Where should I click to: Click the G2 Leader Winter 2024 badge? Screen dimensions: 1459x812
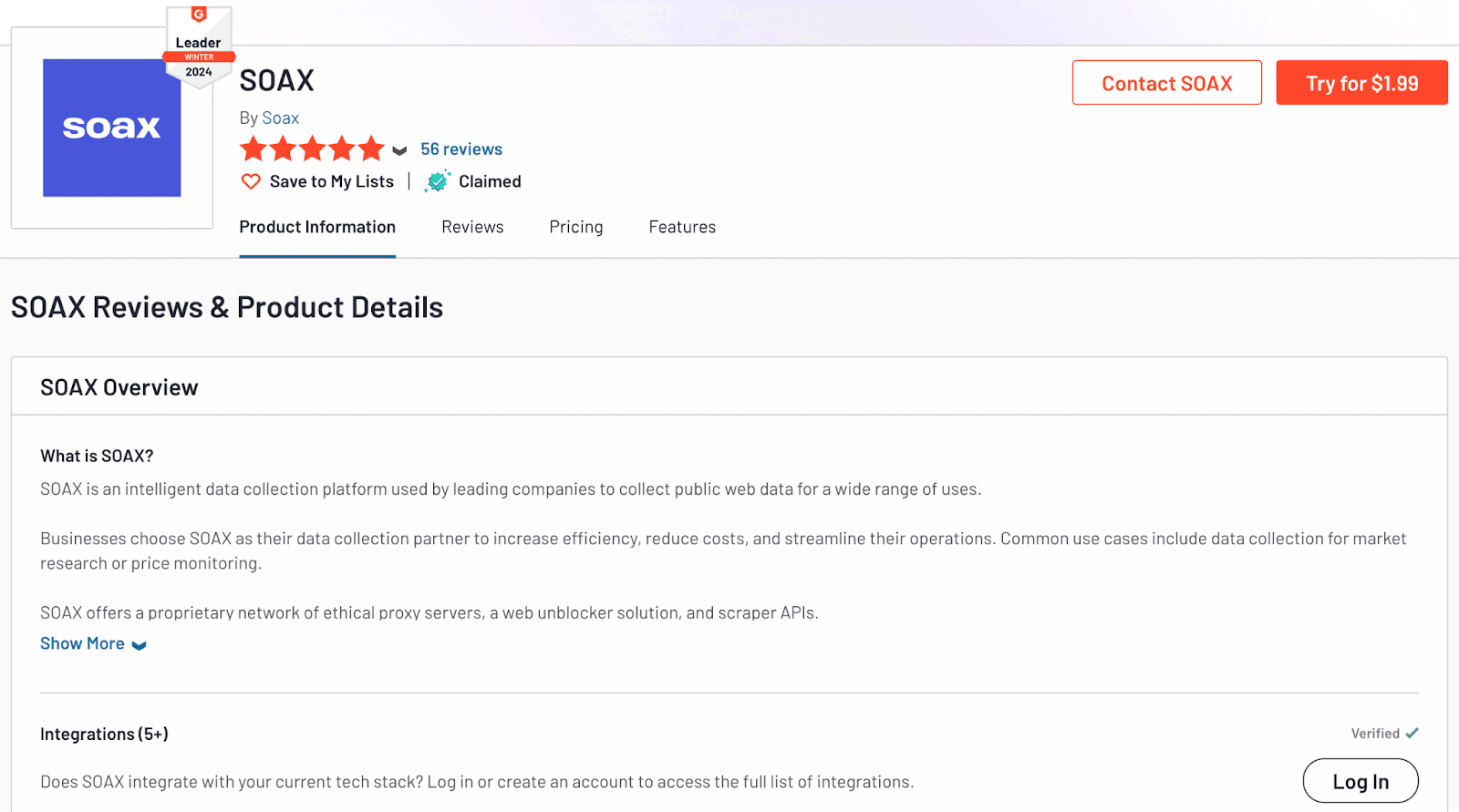pos(199,46)
